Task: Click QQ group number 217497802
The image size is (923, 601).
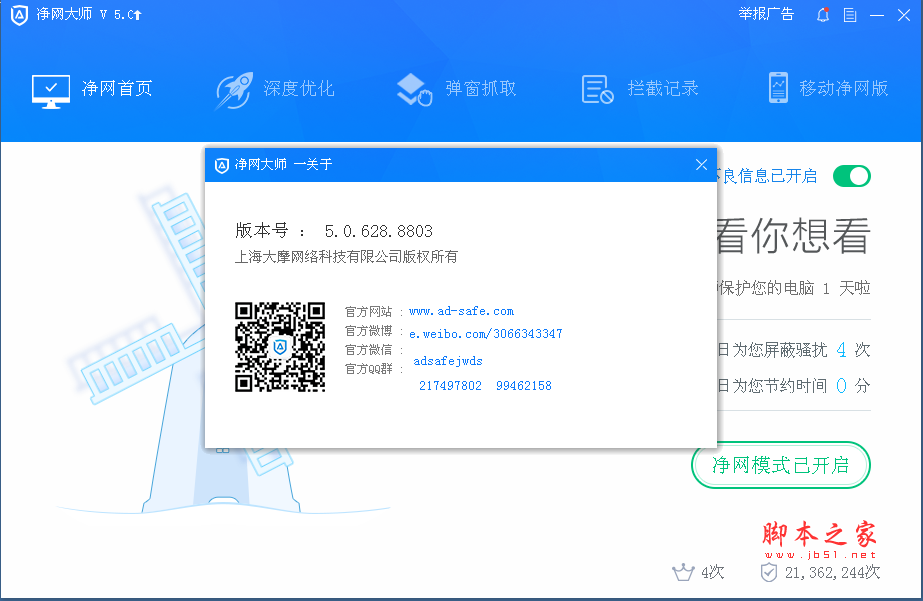Action: pyautogui.click(x=450, y=386)
